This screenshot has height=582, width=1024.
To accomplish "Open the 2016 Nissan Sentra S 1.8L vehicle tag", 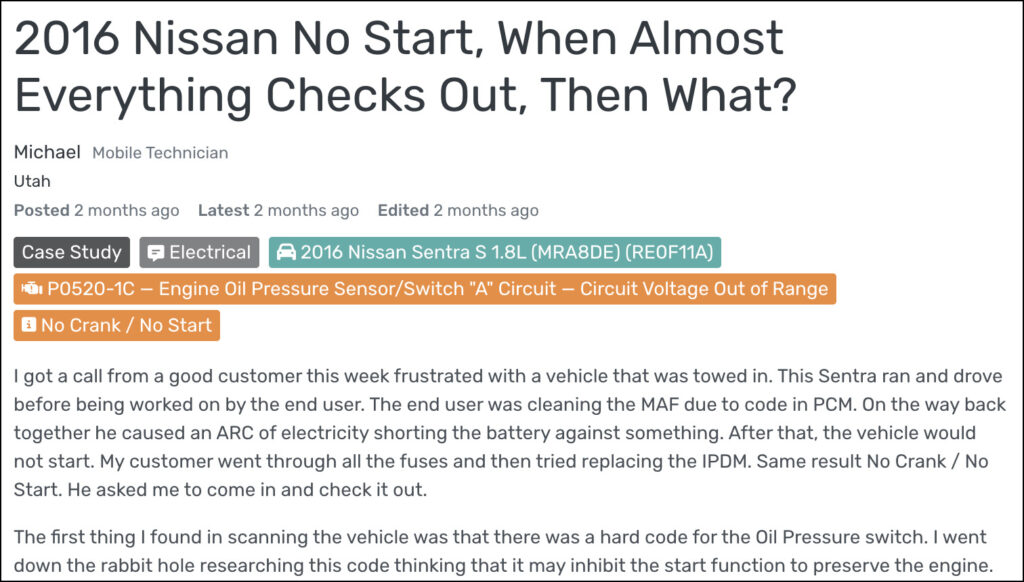I will click(495, 253).
